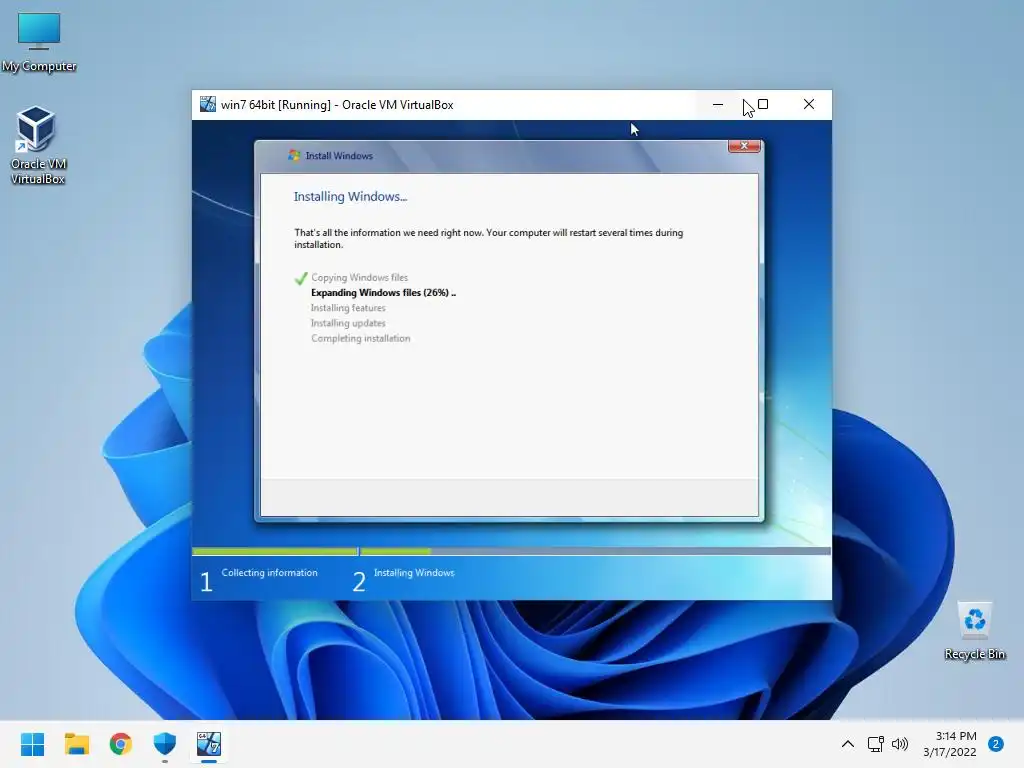The width and height of the screenshot is (1024, 768).
Task: Click the 'Installing updates' step text
Action: pos(348,323)
